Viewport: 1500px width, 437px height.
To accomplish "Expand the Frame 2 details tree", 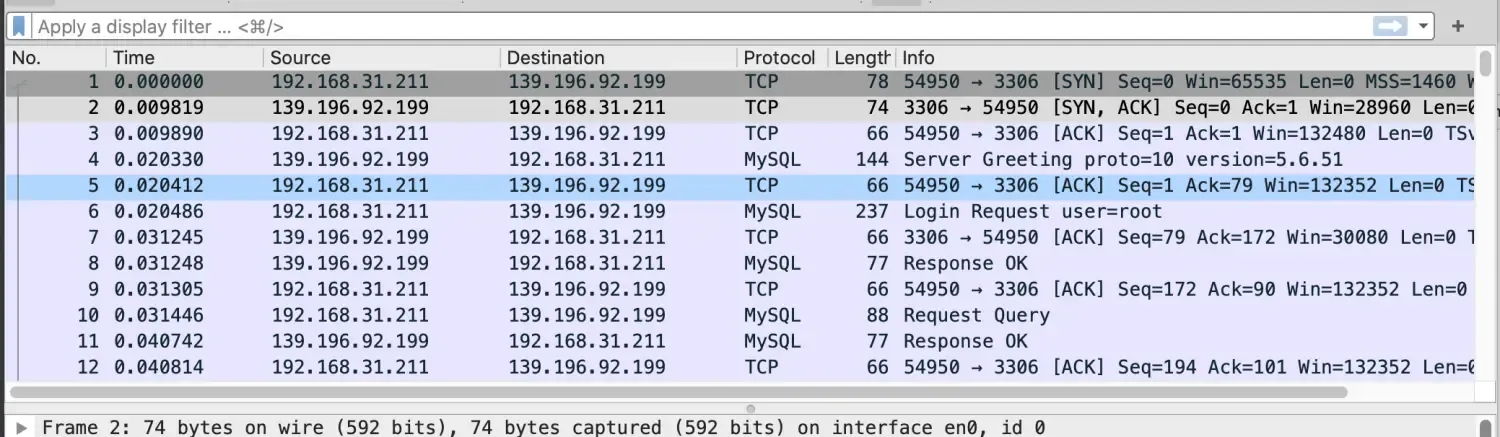I will (x=22, y=428).
